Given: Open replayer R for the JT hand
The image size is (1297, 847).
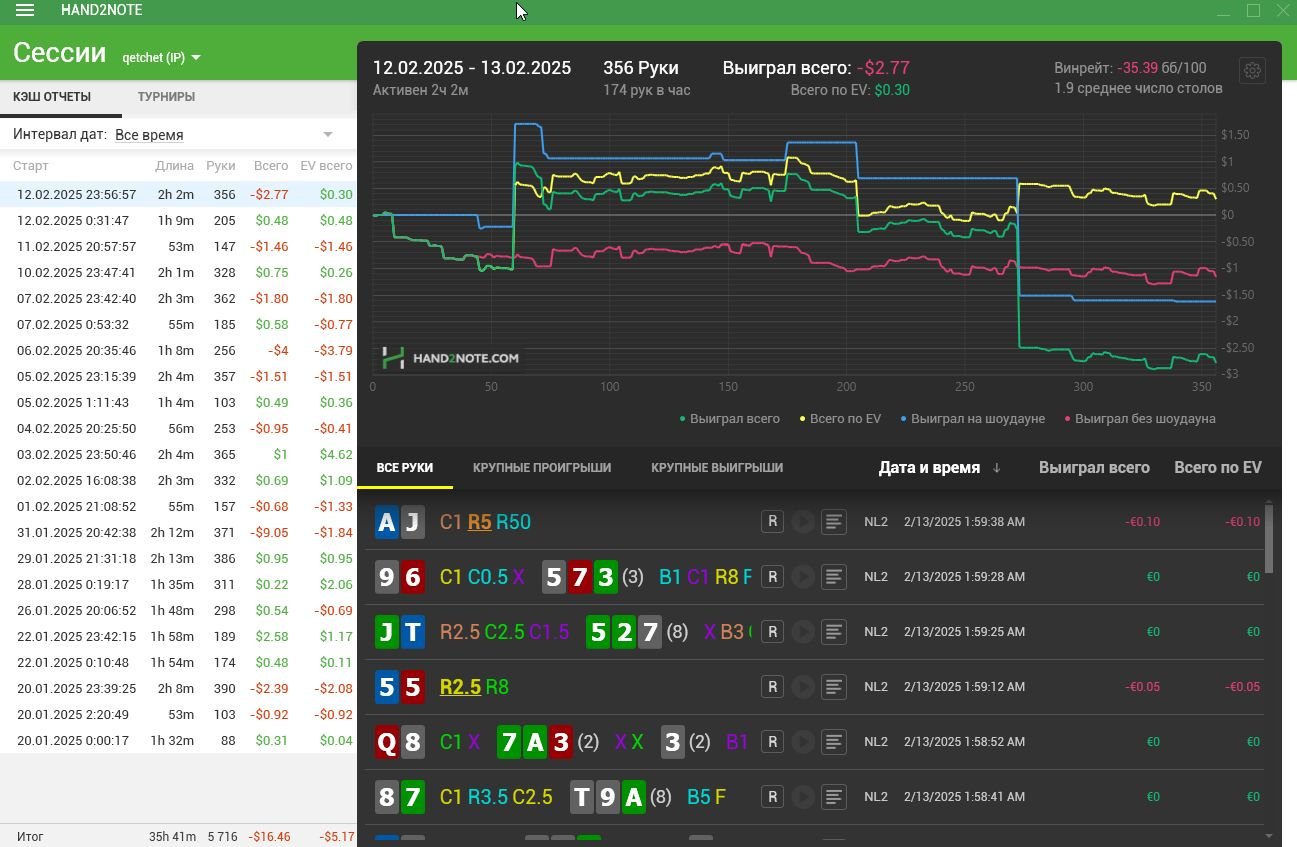Looking at the screenshot, I should [x=772, y=631].
